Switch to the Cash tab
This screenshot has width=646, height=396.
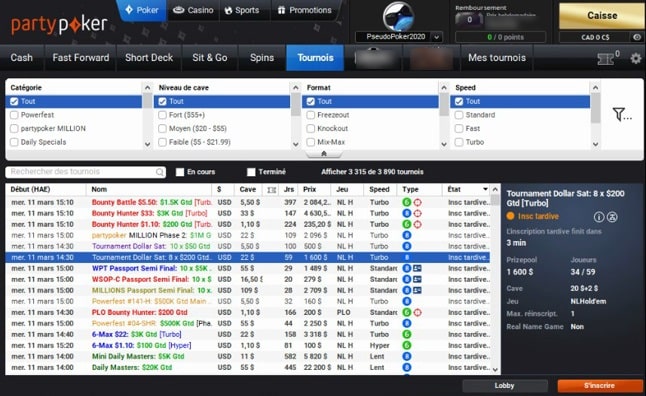point(22,58)
